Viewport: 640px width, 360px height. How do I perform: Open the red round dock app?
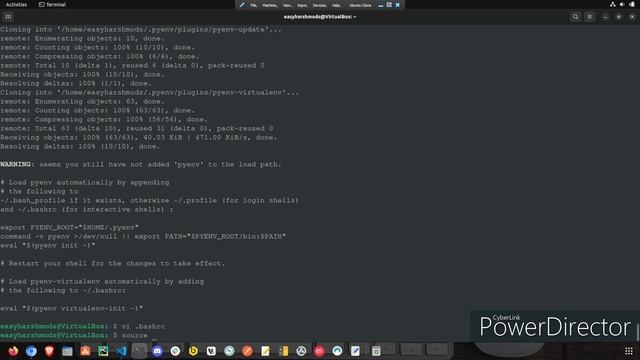[319, 351]
